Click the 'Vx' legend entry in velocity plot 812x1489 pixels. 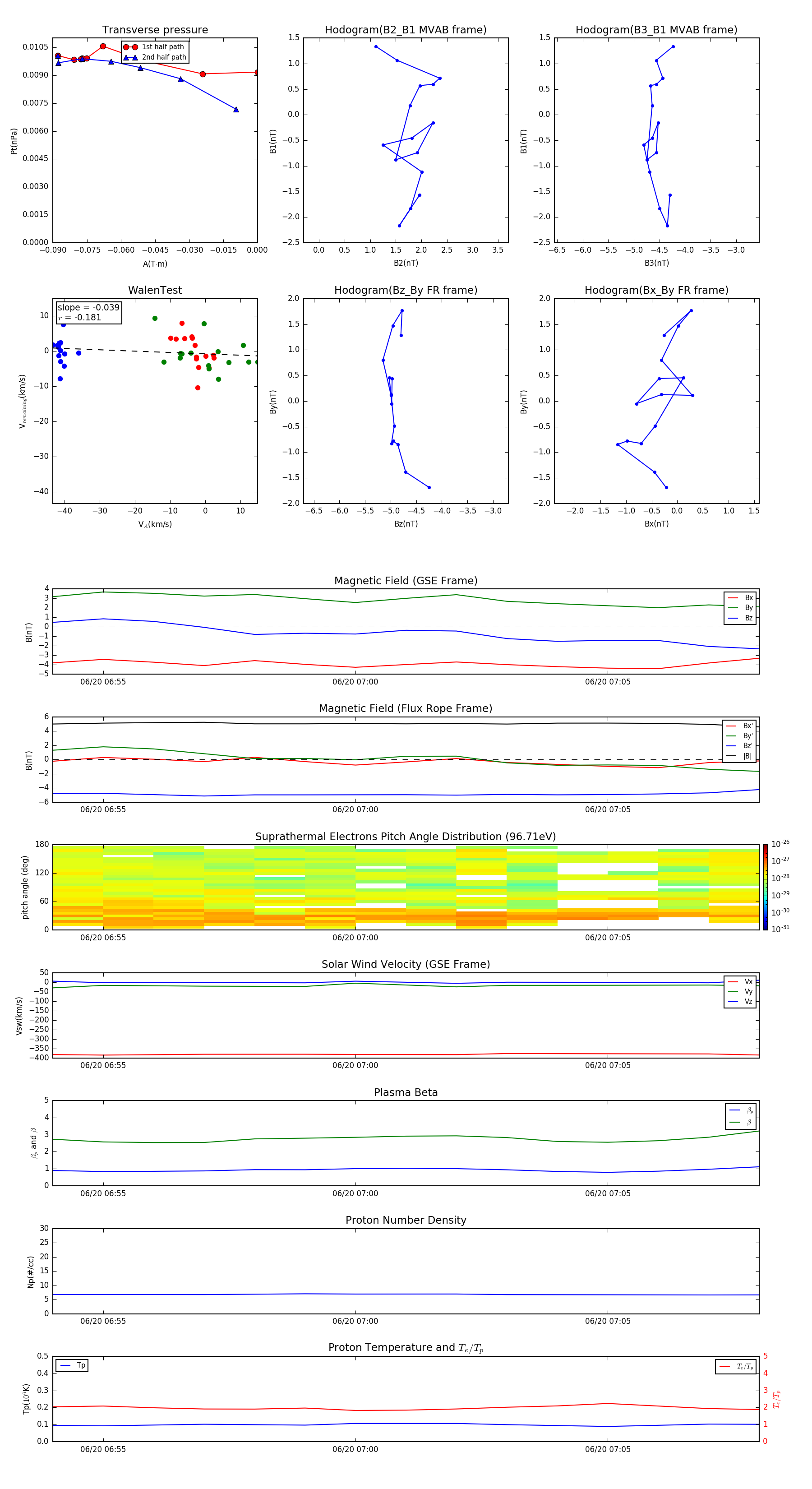[x=740, y=982]
